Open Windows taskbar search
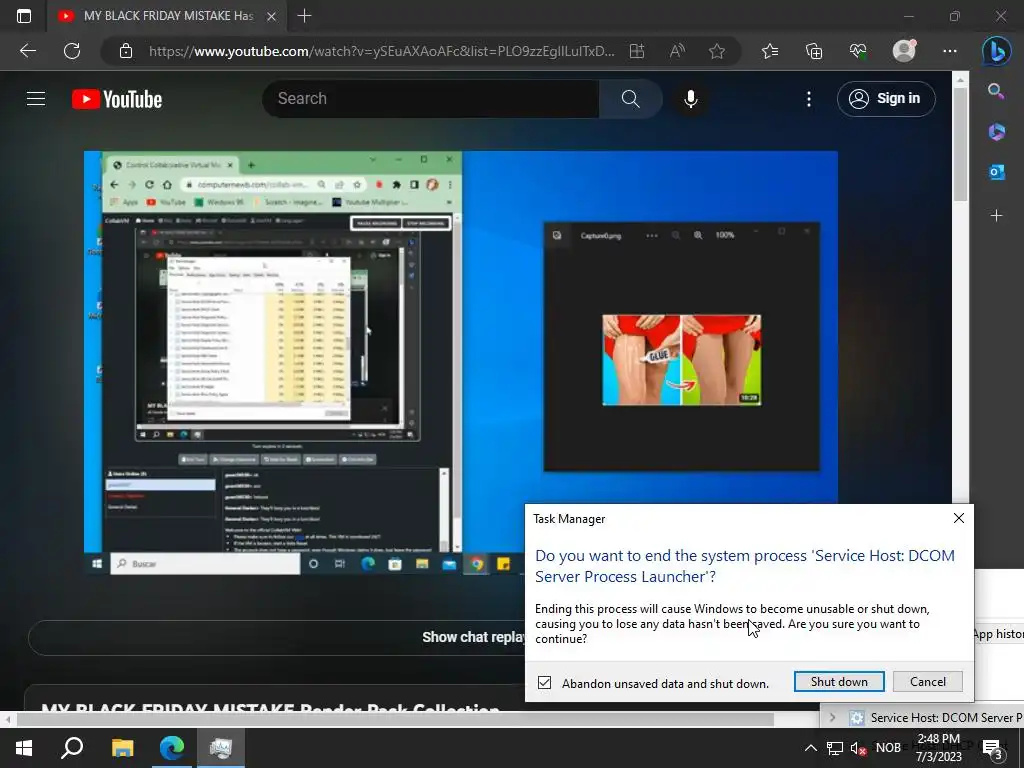The width and height of the screenshot is (1024, 768). click(x=72, y=748)
